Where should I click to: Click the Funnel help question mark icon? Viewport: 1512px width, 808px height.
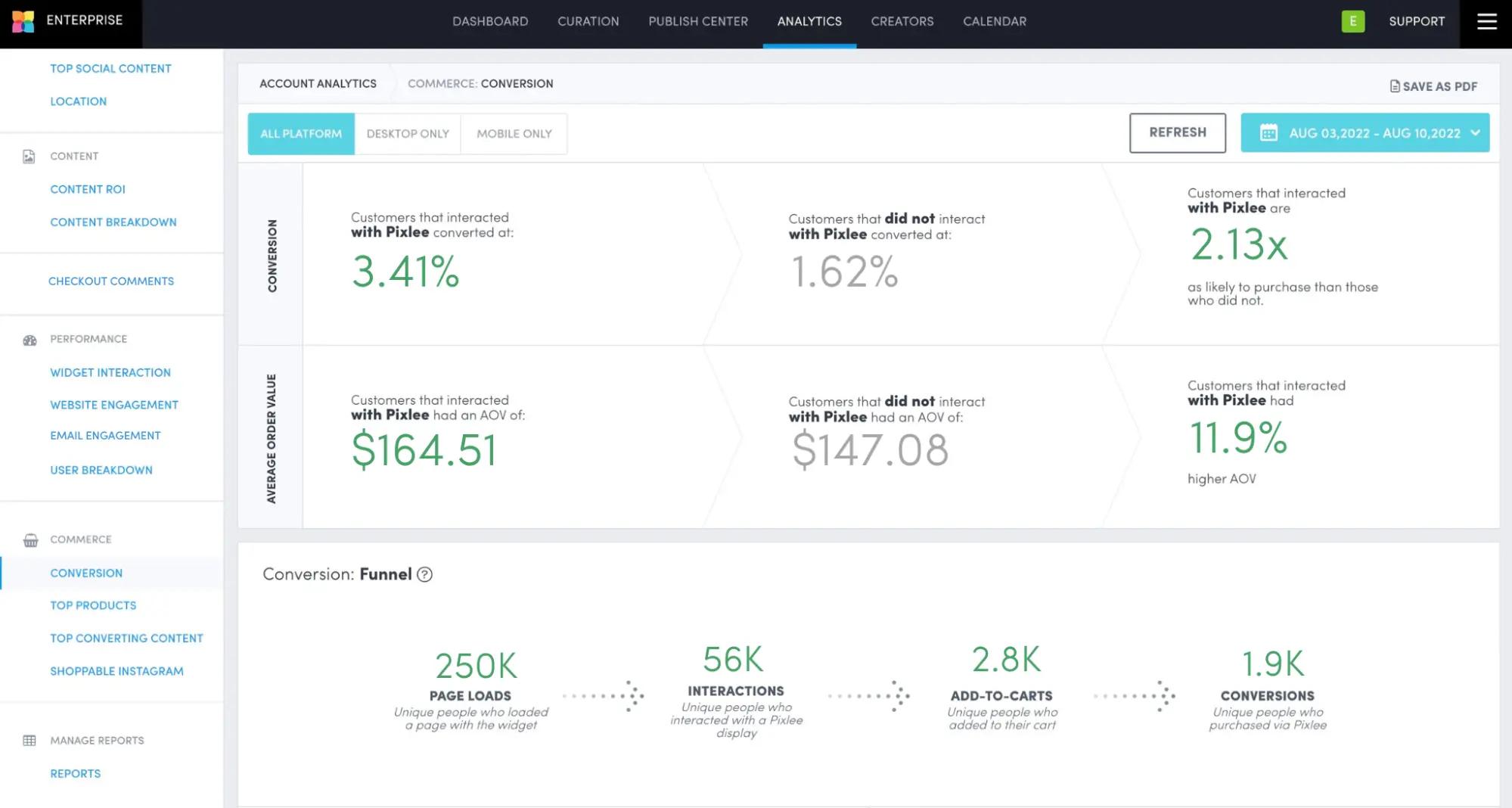pyautogui.click(x=425, y=574)
